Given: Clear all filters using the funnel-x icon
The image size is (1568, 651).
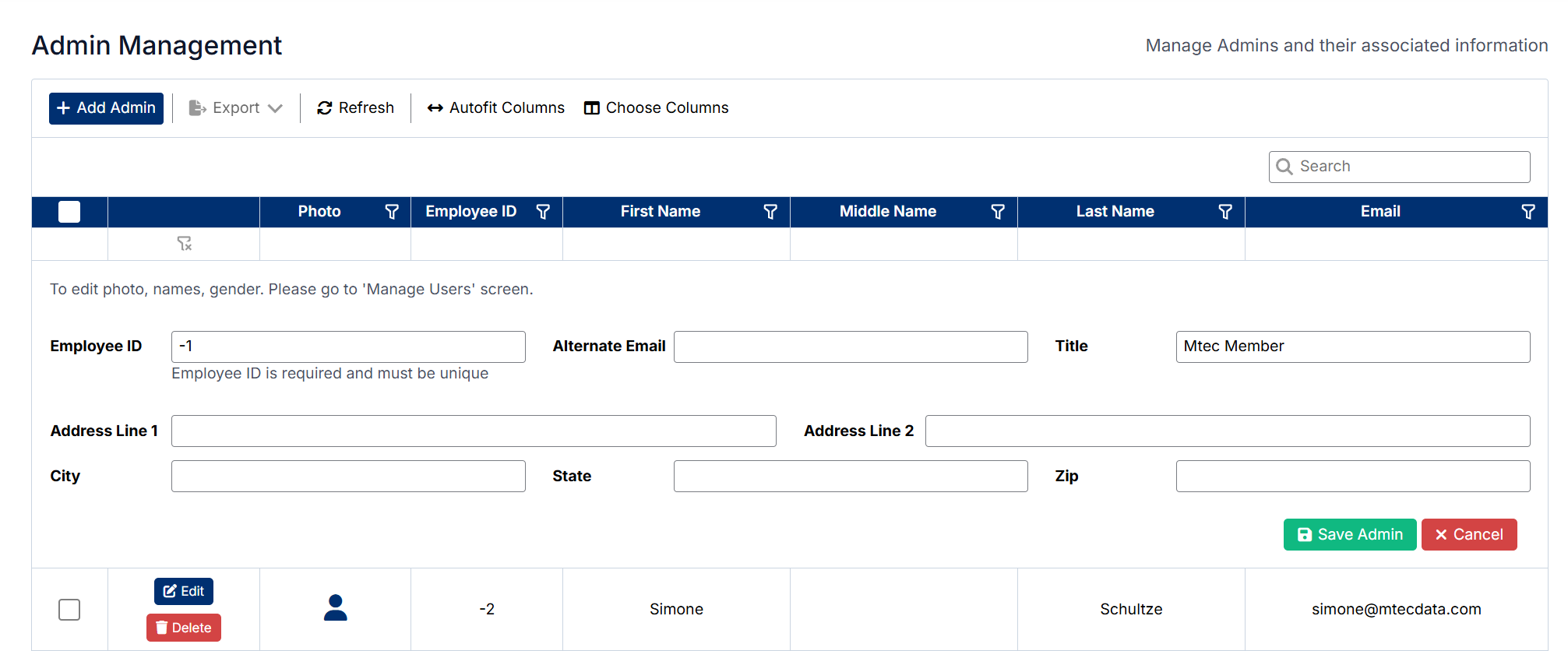Looking at the screenshot, I should [x=184, y=244].
